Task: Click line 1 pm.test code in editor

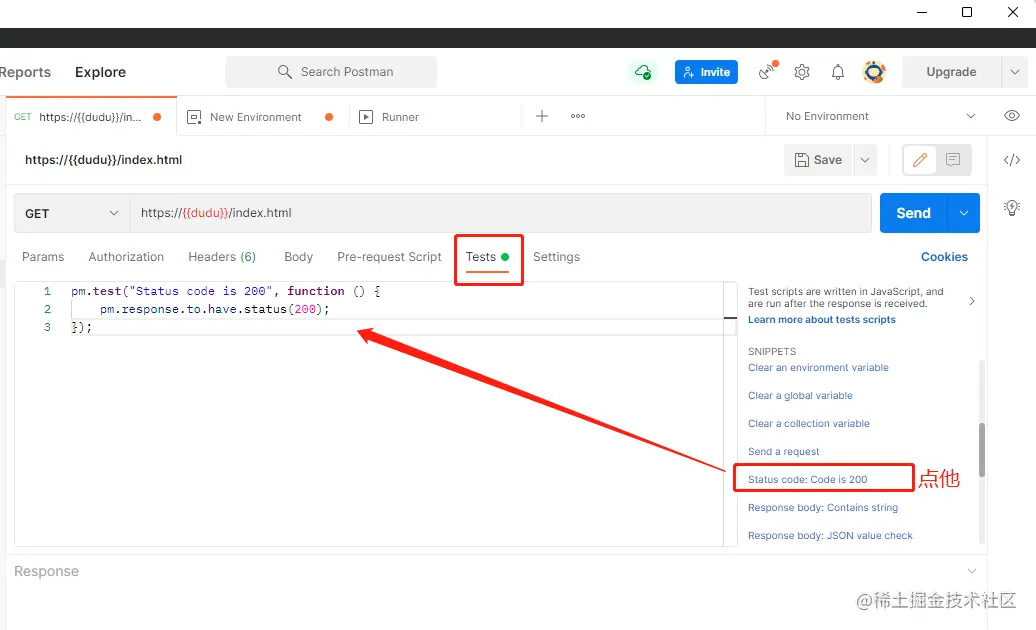Action: [x=225, y=291]
